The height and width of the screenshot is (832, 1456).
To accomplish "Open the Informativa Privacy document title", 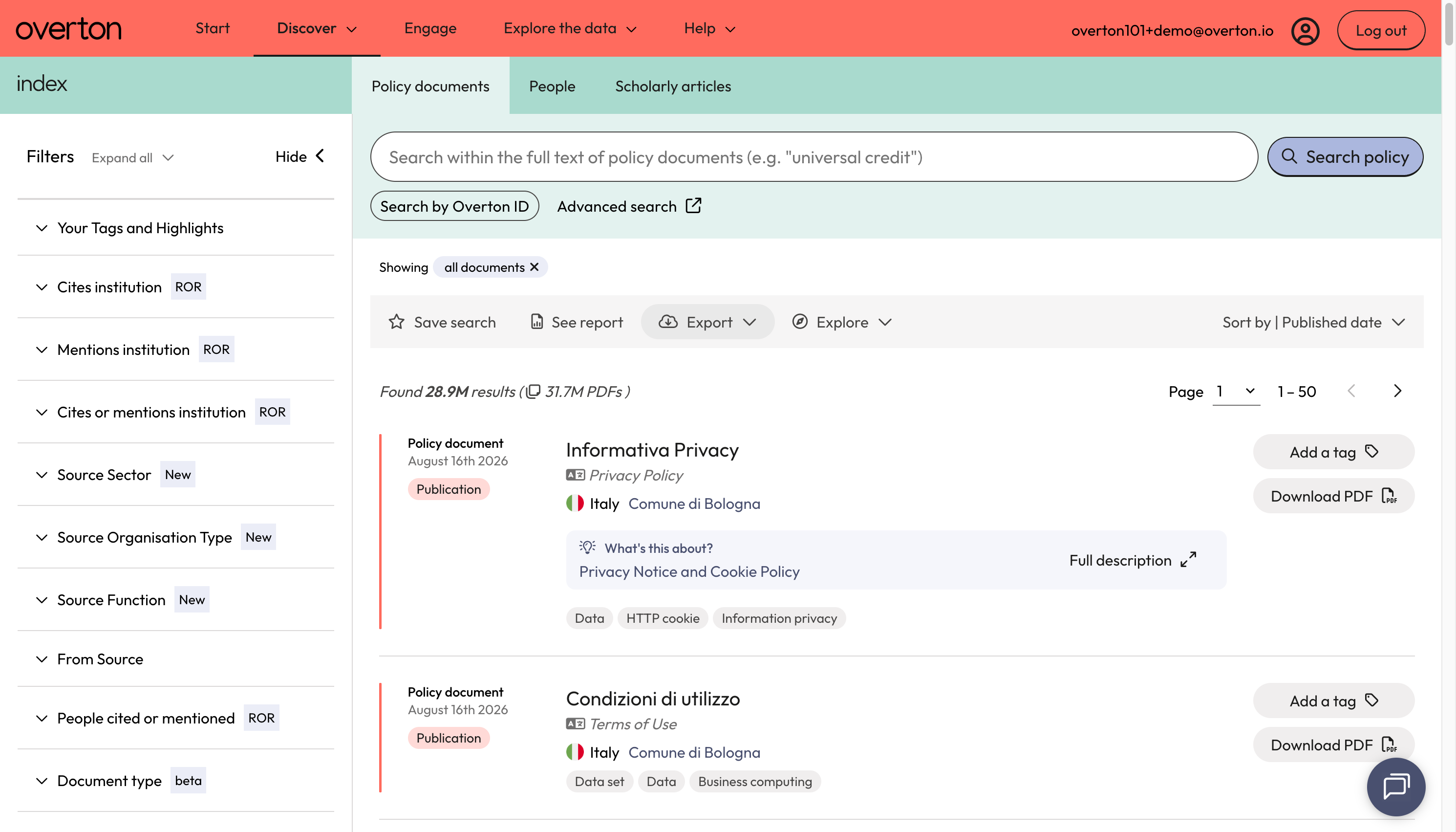I will tap(652, 450).
